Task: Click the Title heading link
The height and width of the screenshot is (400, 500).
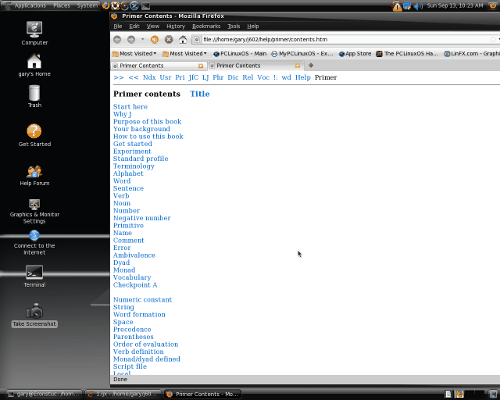Action: (x=200, y=94)
